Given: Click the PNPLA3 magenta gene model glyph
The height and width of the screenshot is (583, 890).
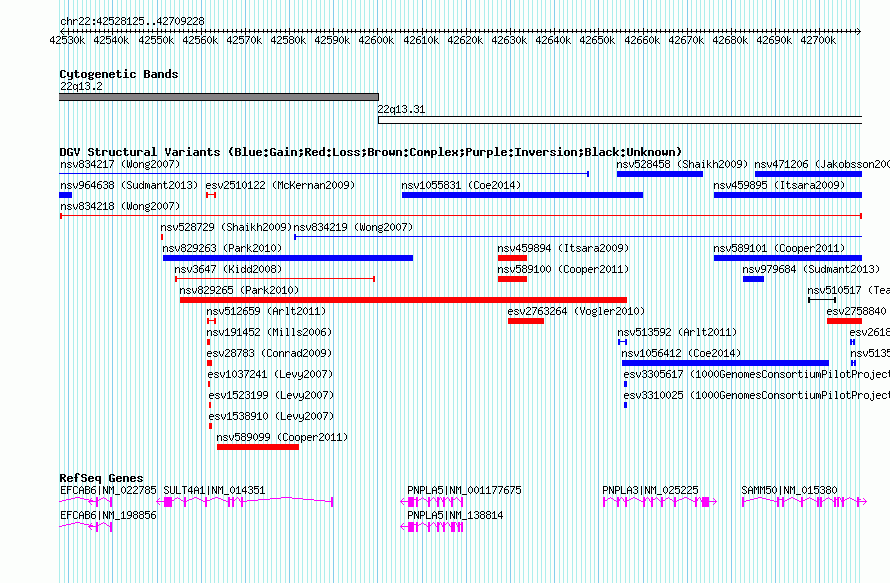Looking at the screenshot, I should click(x=660, y=502).
